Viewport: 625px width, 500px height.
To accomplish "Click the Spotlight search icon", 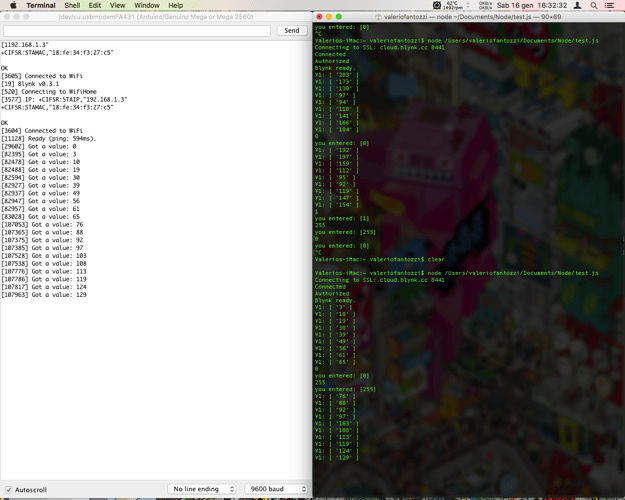I will (594, 5).
